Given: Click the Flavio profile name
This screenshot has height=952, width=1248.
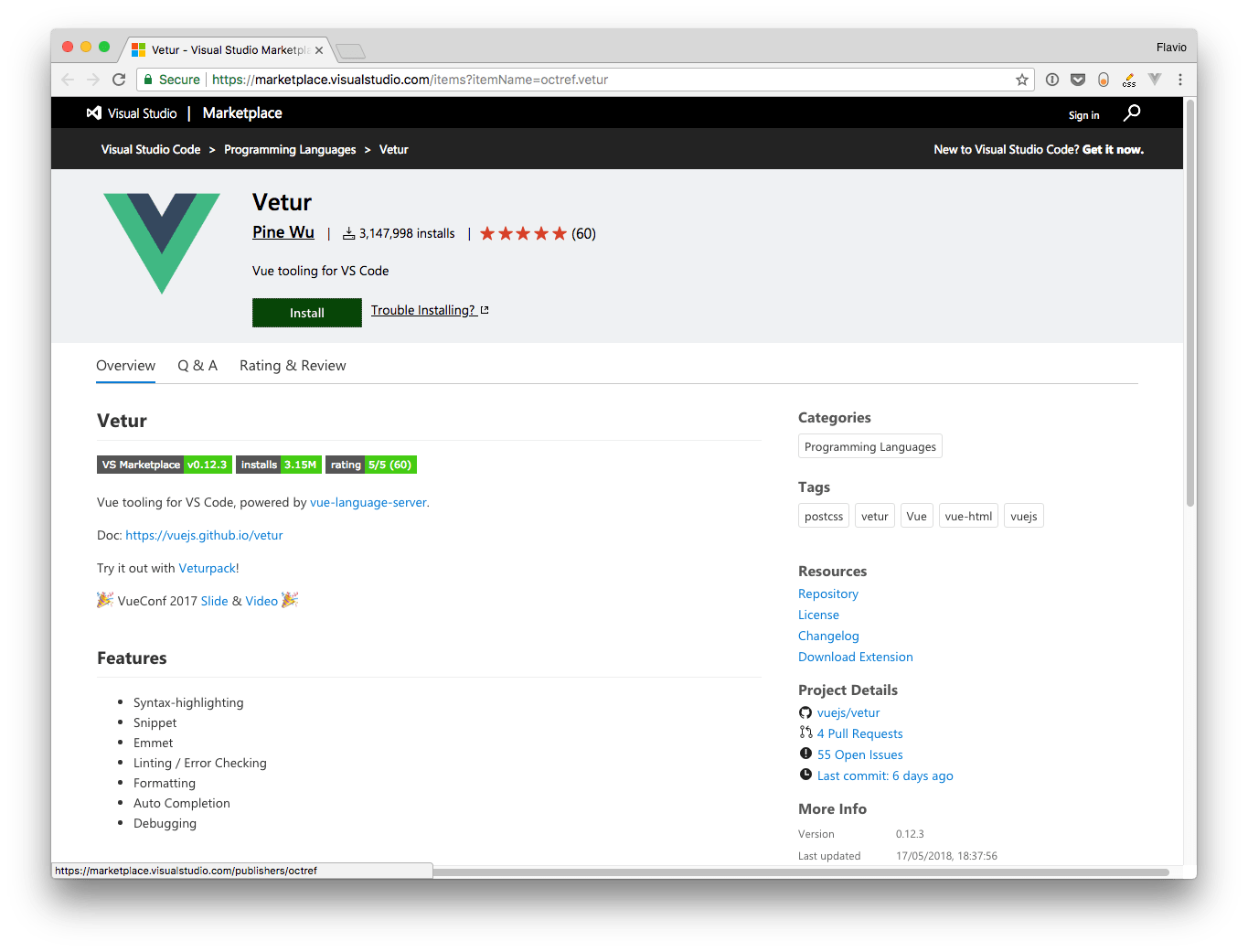Looking at the screenshot, I should (x=1171, y=48).
